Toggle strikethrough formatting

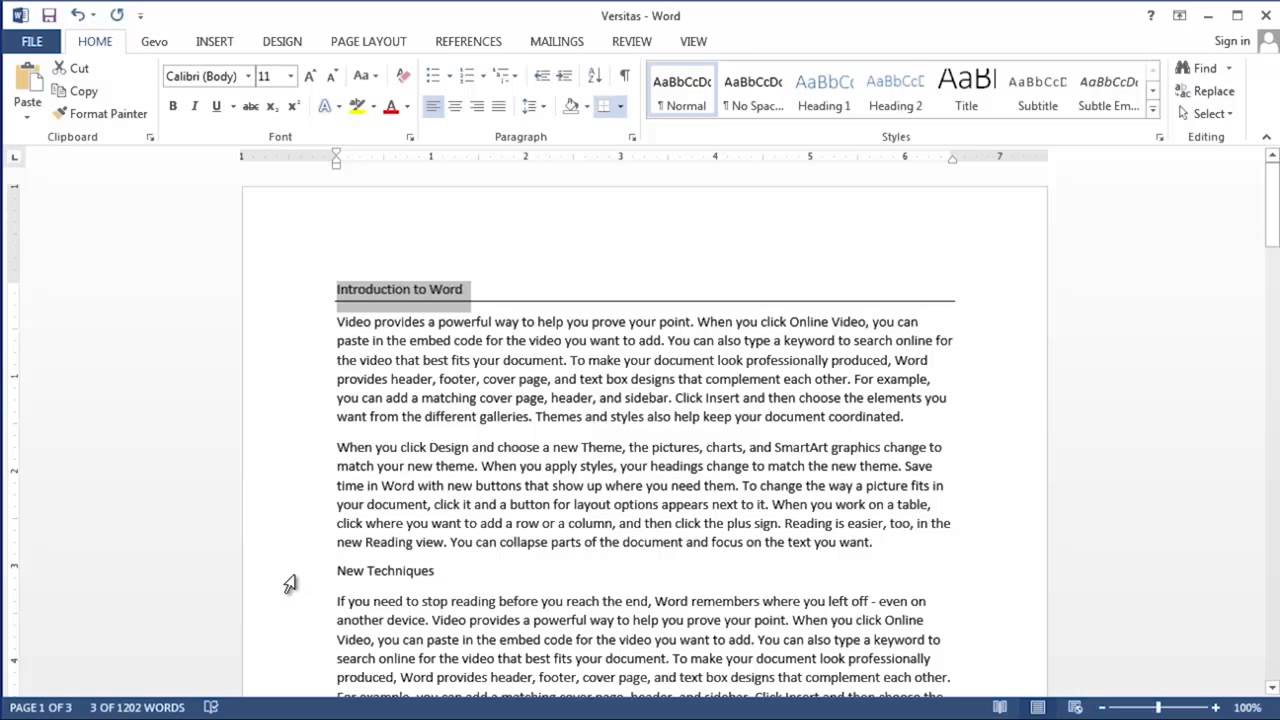[250, 106]
